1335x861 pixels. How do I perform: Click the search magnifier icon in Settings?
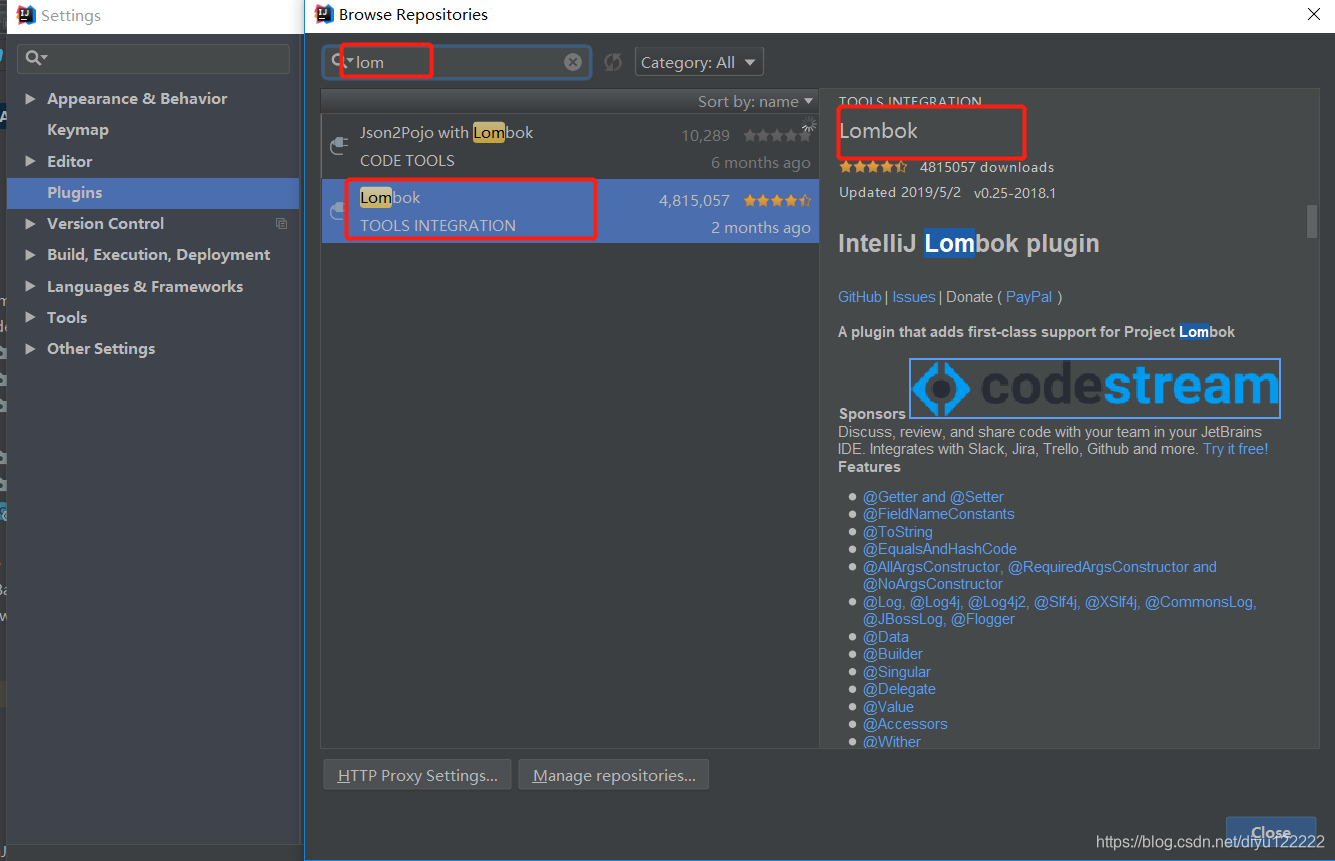click(35, 58)
